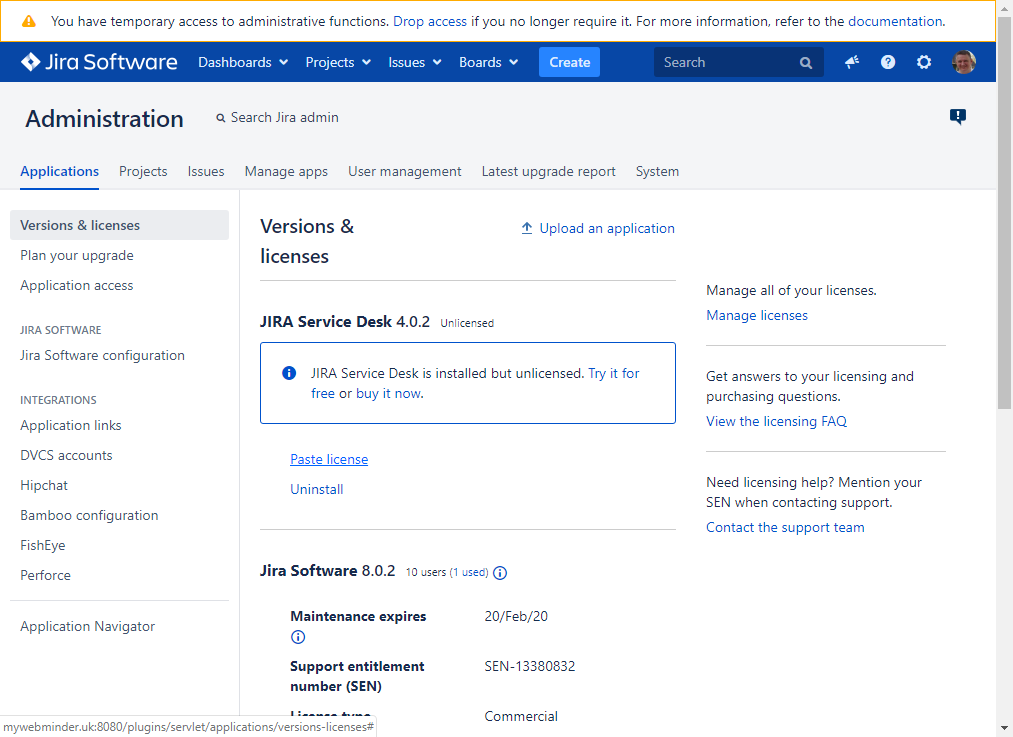
Task: Open the help question mark menu
Action: [x=888, y=62]
